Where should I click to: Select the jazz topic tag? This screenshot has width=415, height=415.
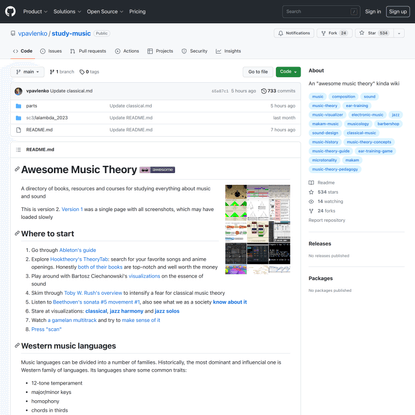[395, 115]
